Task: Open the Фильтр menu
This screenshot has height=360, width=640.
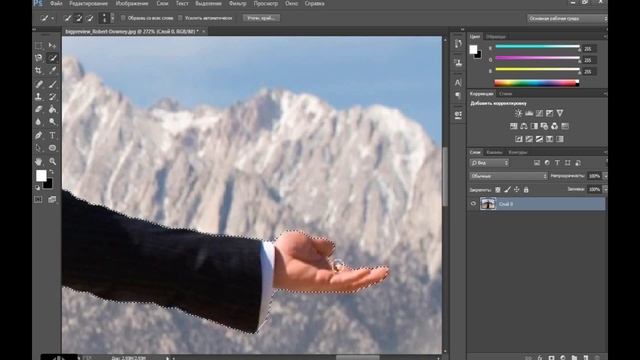Action: pyautogui.click(x=238, y=4)
